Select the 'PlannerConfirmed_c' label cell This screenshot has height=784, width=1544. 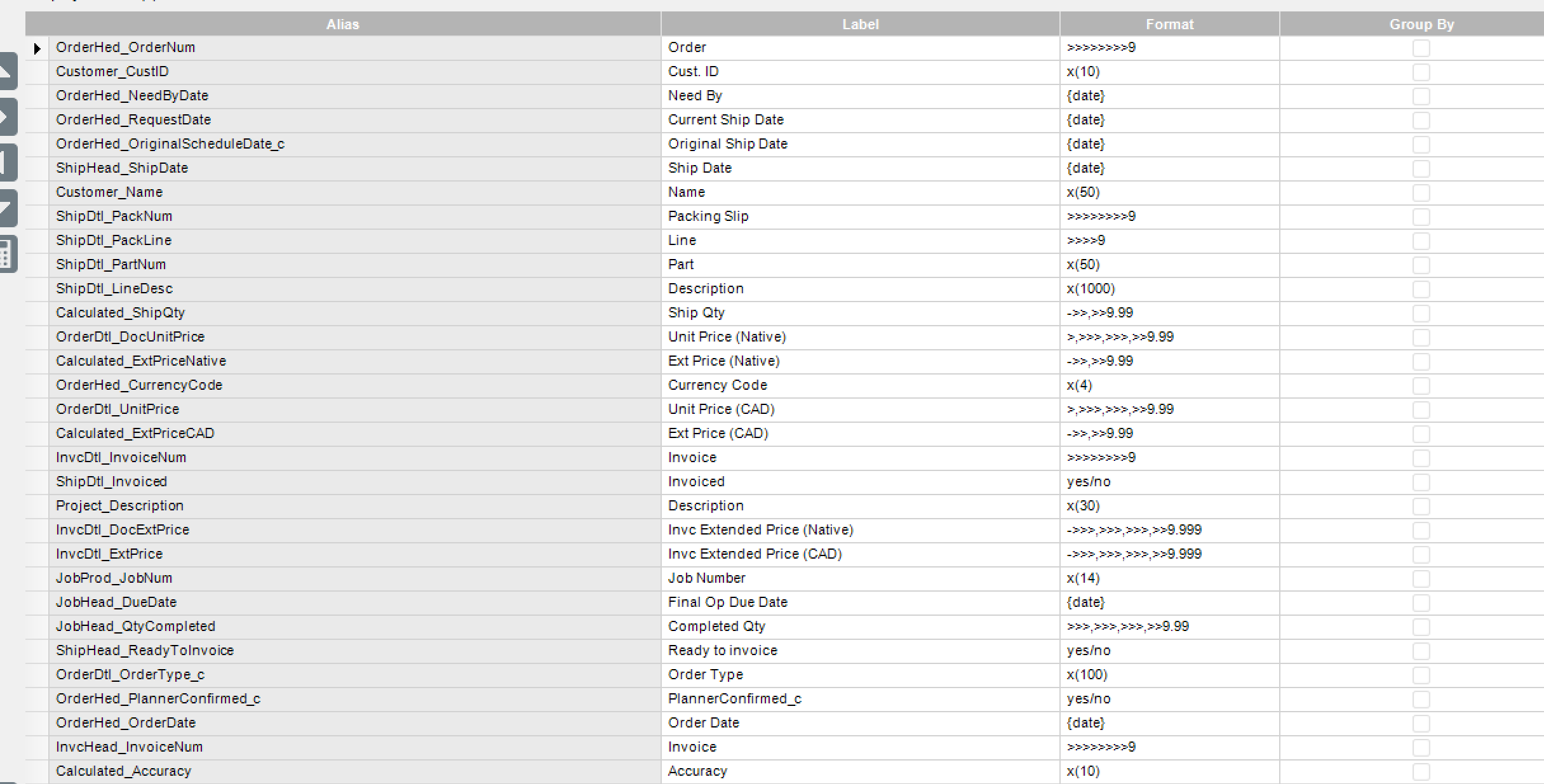[861, 699]
